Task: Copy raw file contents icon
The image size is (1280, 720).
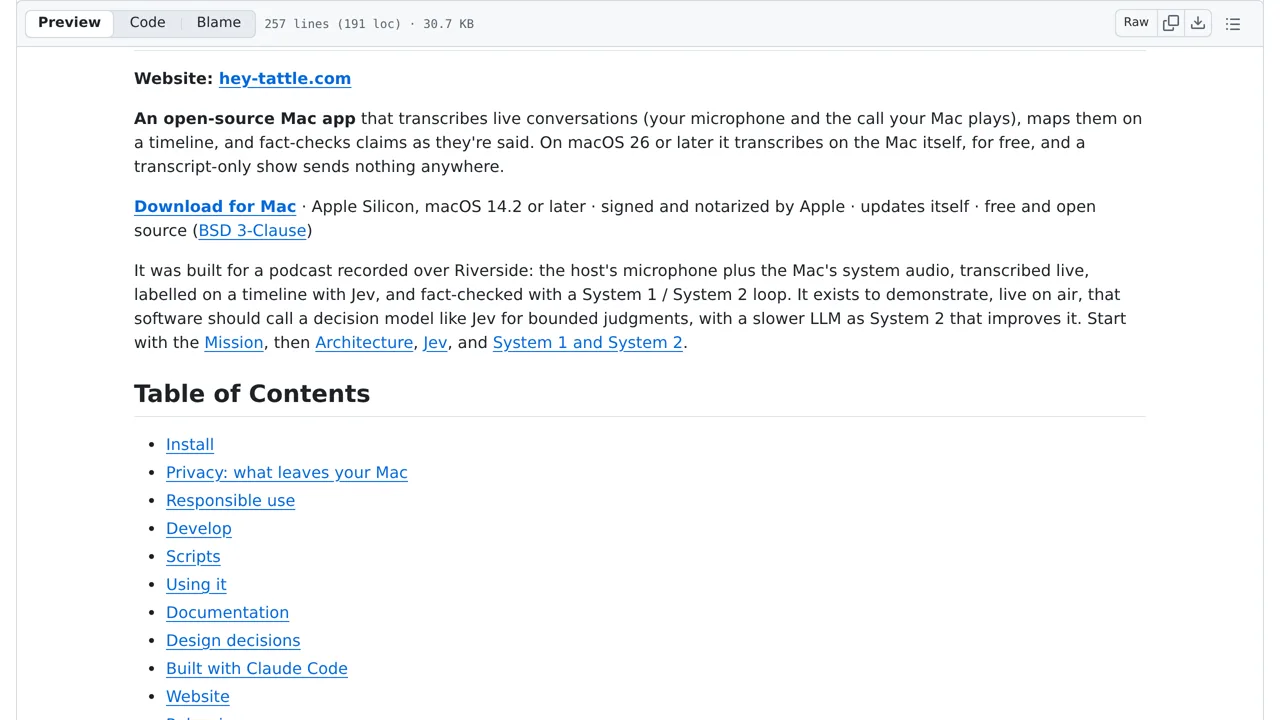Action: point(1171,23)
